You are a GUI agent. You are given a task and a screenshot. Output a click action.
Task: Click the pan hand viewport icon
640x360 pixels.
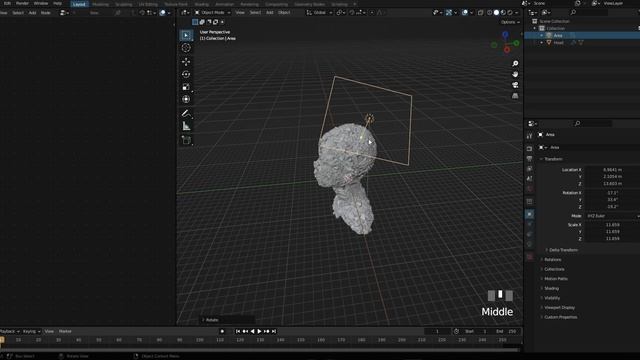point(515,74)
